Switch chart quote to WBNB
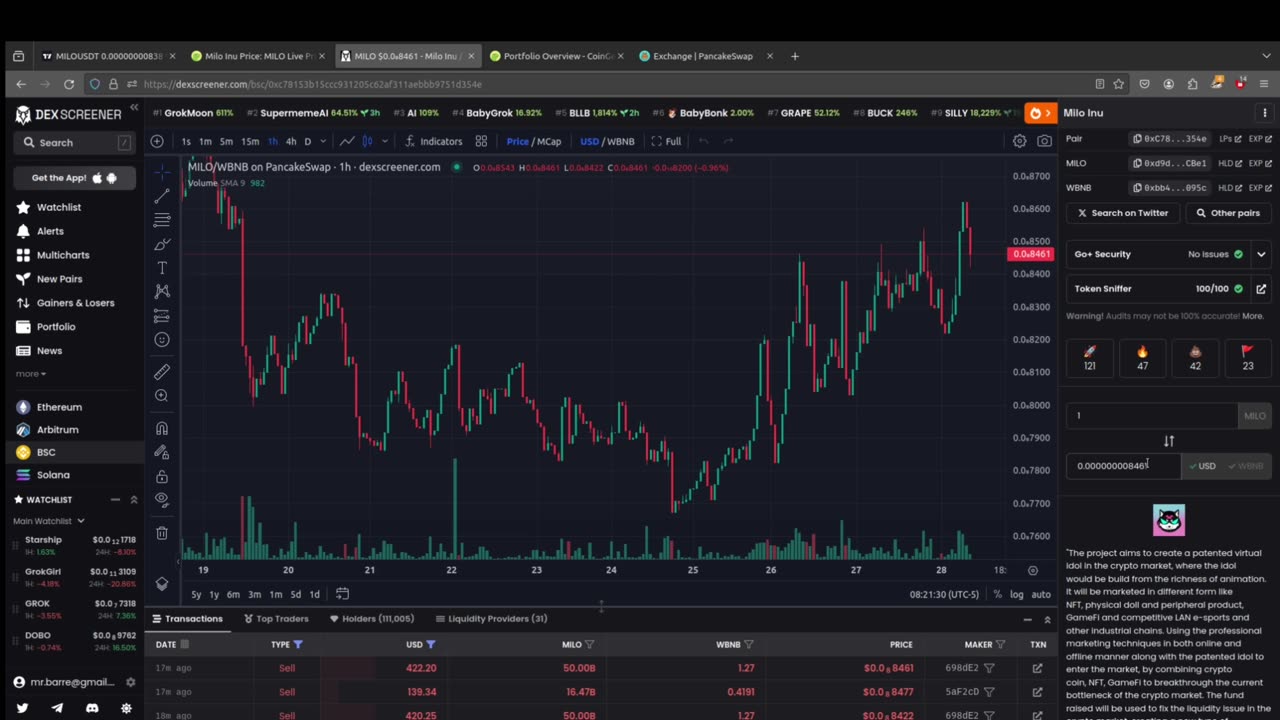 coord(620,141)
